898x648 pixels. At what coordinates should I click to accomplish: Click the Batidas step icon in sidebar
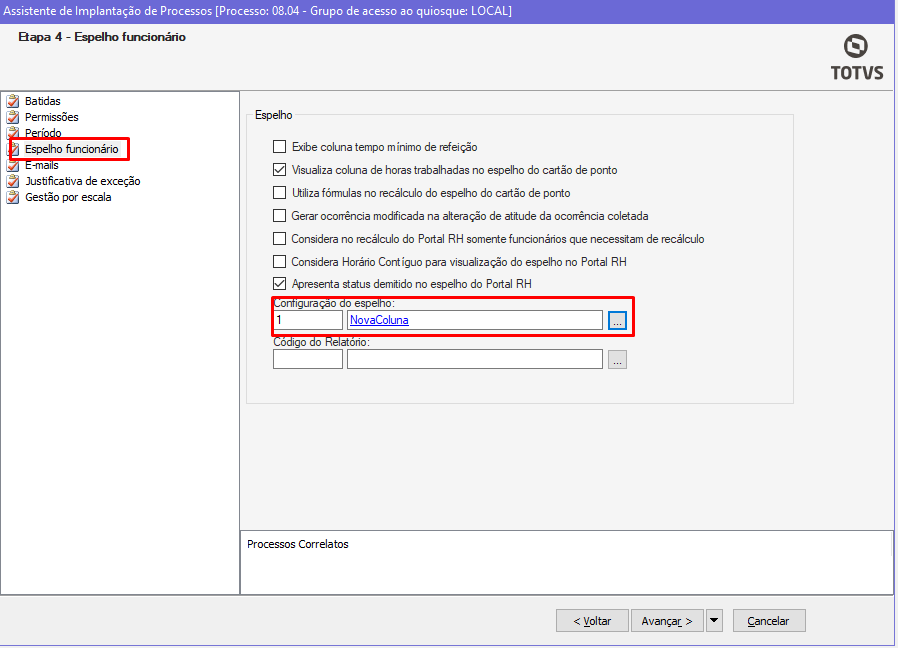pos(13,101)
